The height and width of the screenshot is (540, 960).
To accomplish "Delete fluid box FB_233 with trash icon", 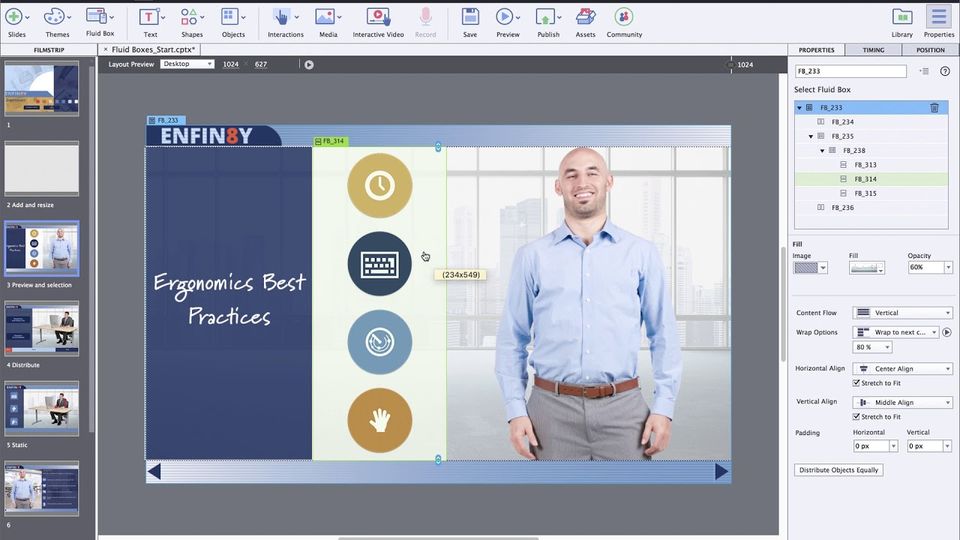I will [934, 108].
